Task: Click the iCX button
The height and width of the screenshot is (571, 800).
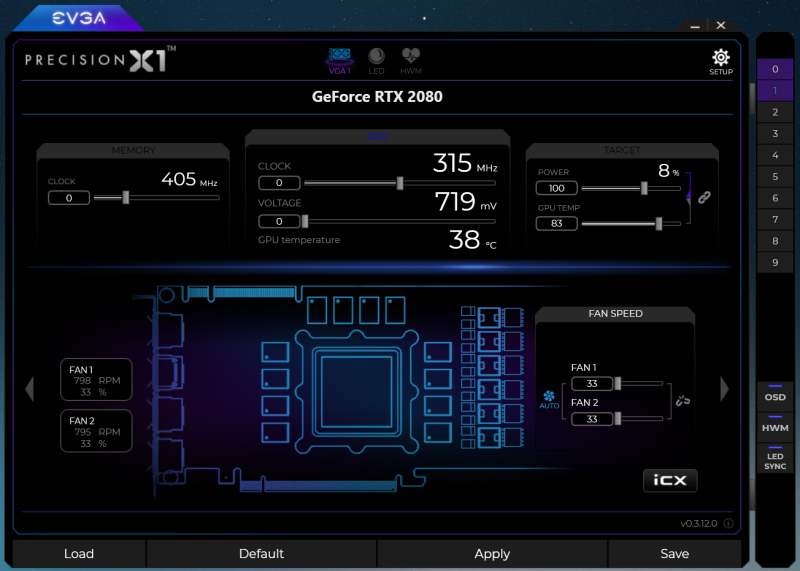Action: coord(670,480)
